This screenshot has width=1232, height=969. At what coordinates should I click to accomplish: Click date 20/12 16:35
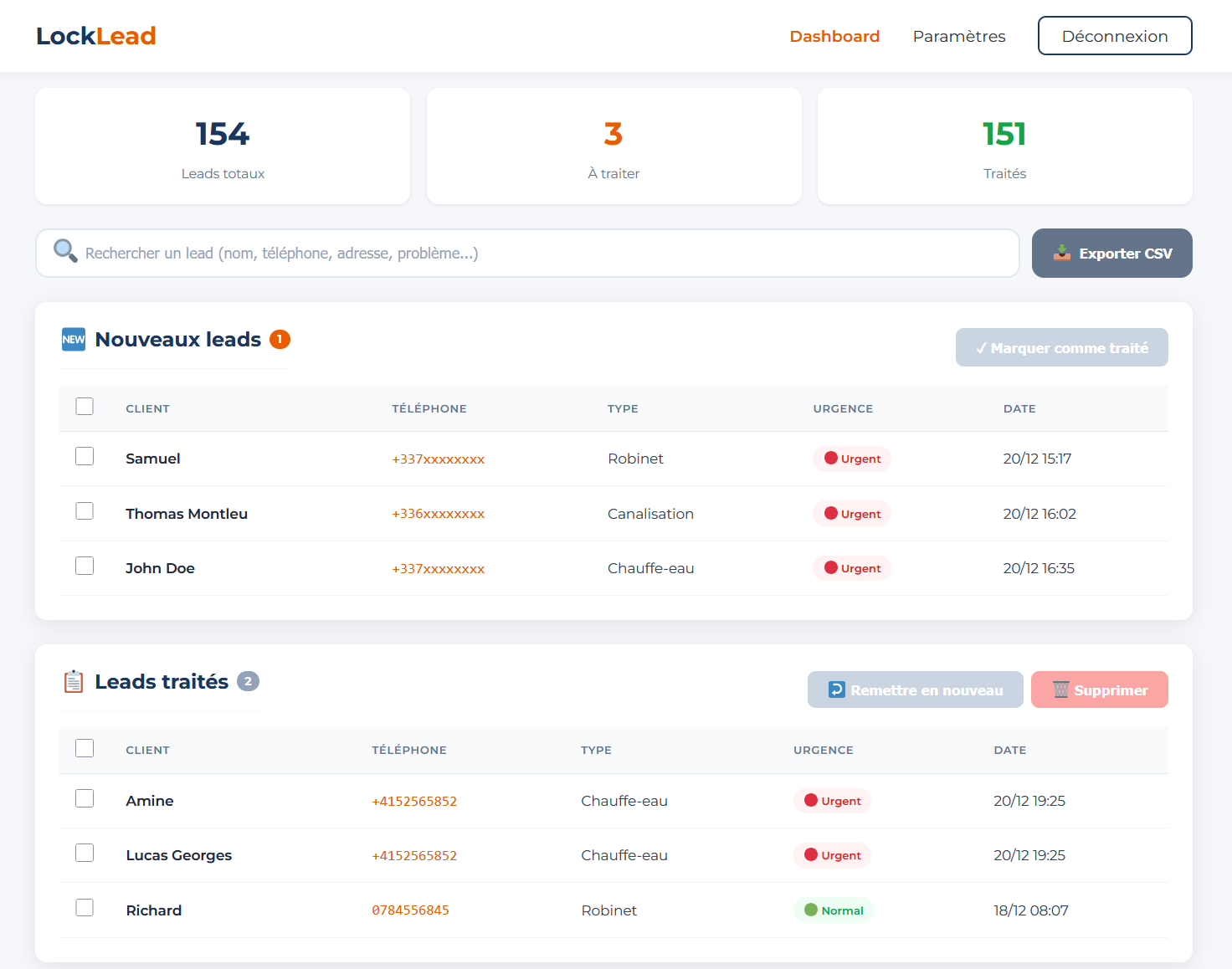pyautogui.click(x=1039, y=568)
